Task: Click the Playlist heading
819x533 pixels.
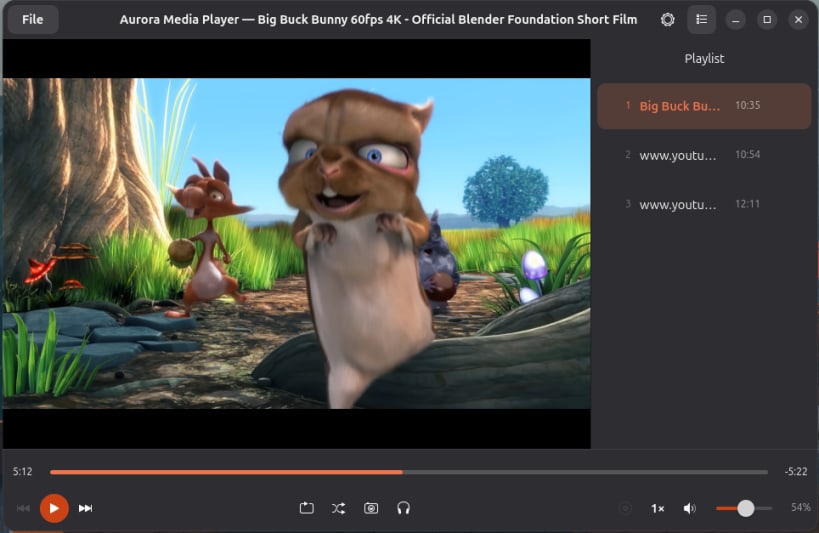Action: tap(704, 59)
